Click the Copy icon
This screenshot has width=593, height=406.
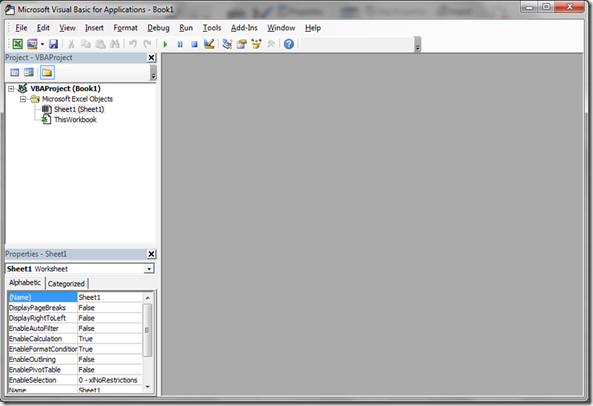(86, 44)
